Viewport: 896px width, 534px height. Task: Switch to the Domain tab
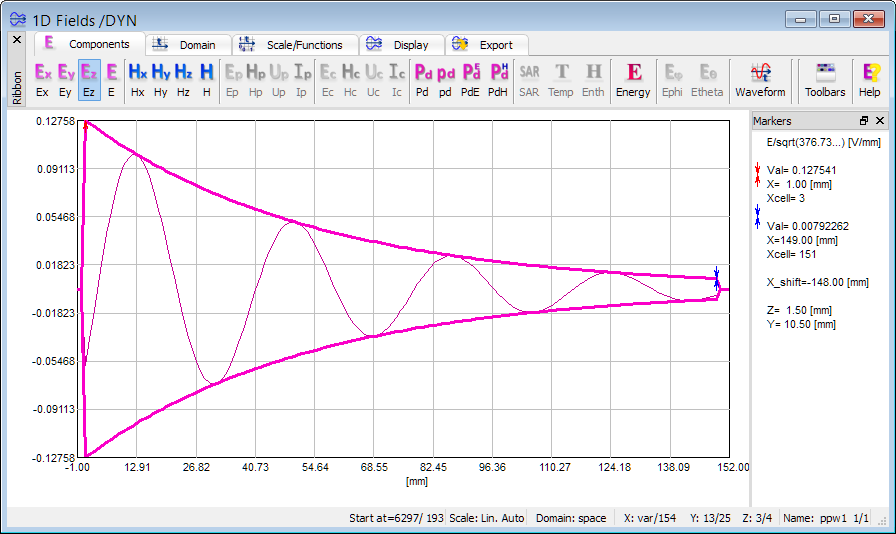pyautogui.click(x=188, y=45)
